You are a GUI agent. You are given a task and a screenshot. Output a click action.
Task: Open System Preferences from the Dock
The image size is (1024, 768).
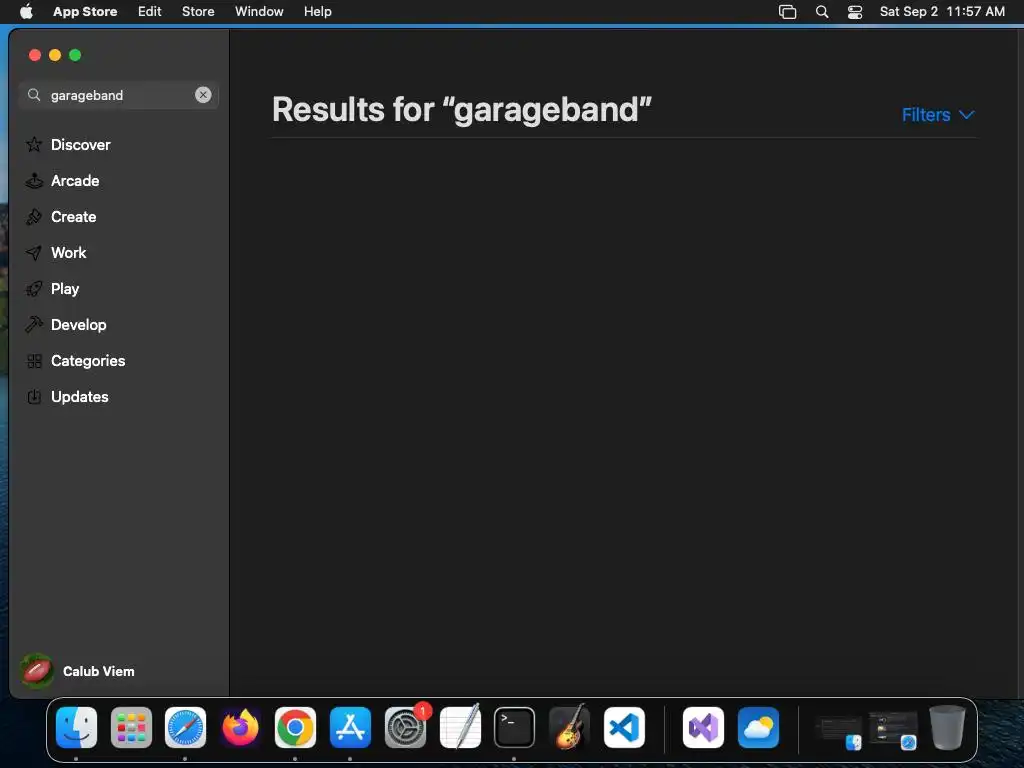click(x=406, y=727)
